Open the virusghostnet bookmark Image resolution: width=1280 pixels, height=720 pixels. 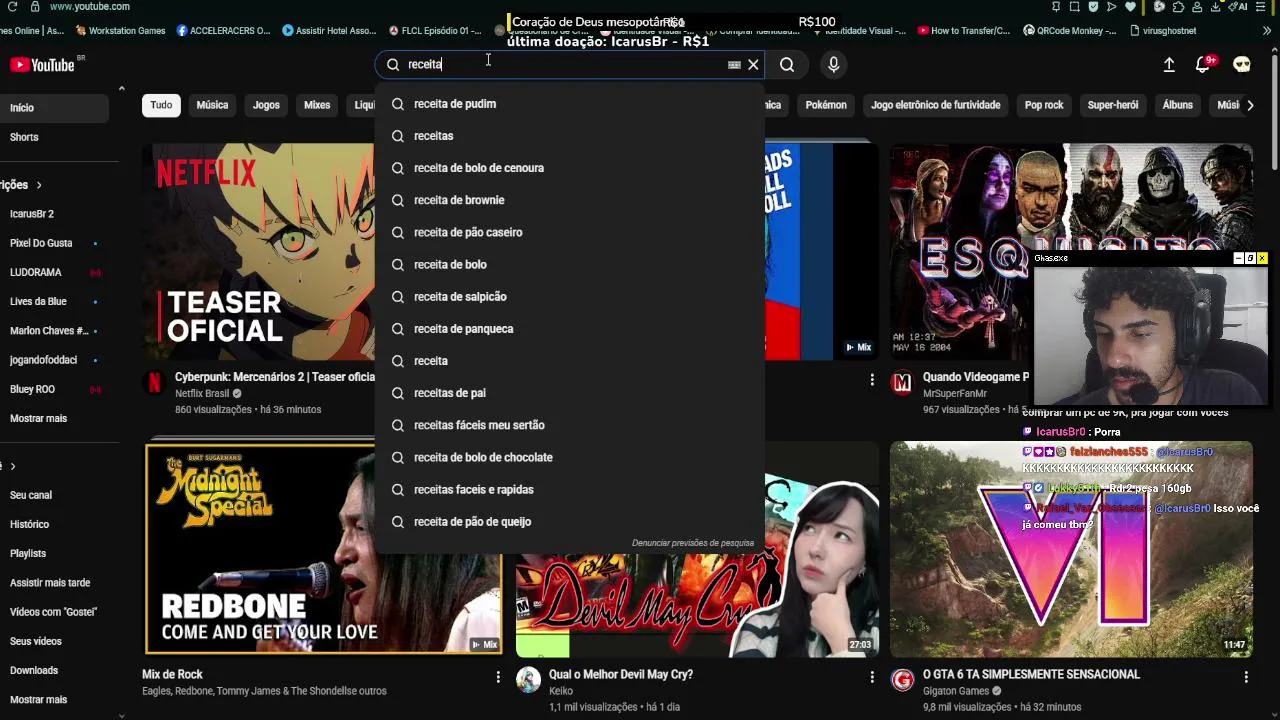1163,31
